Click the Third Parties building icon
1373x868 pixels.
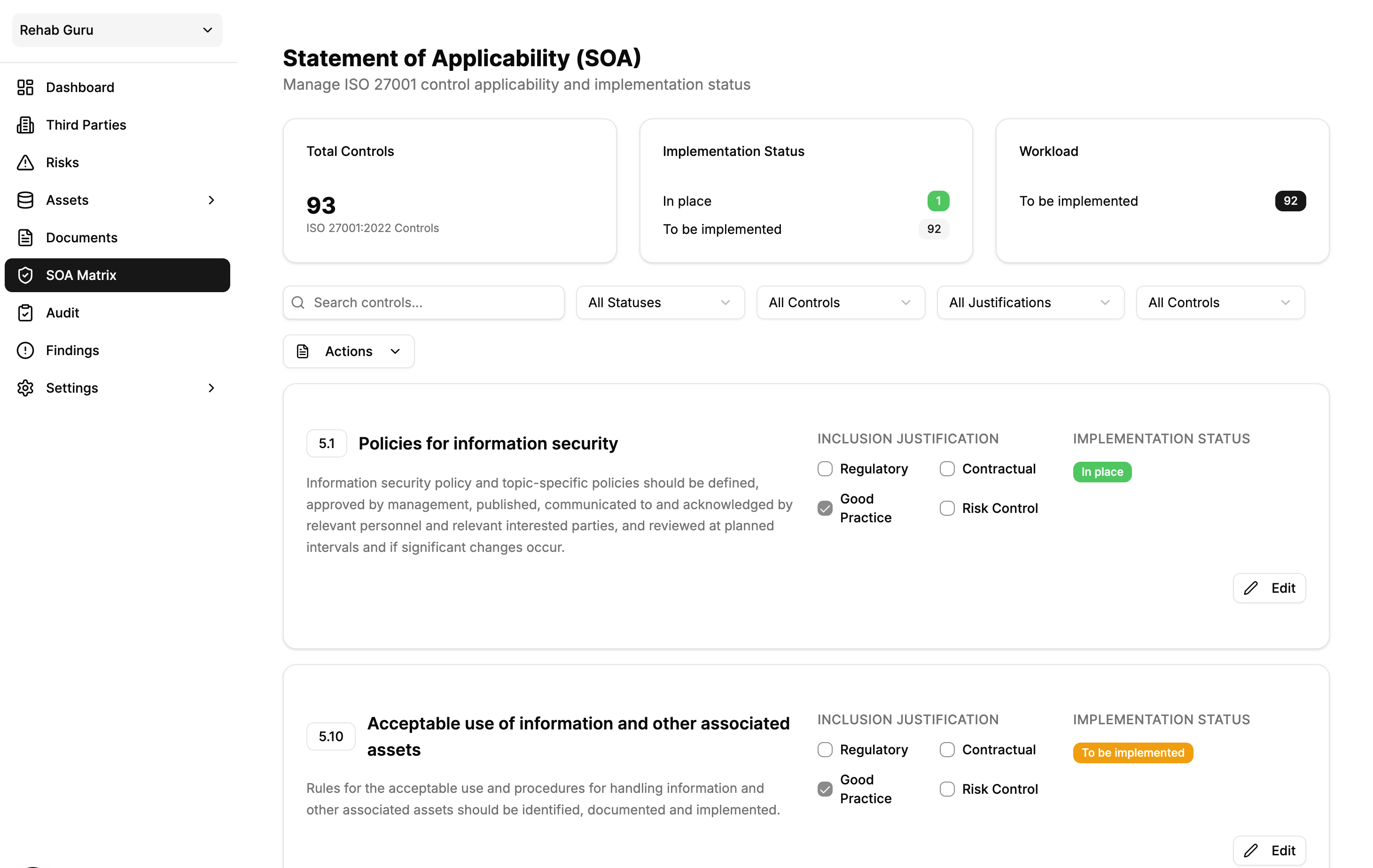(x=25, y=125)
